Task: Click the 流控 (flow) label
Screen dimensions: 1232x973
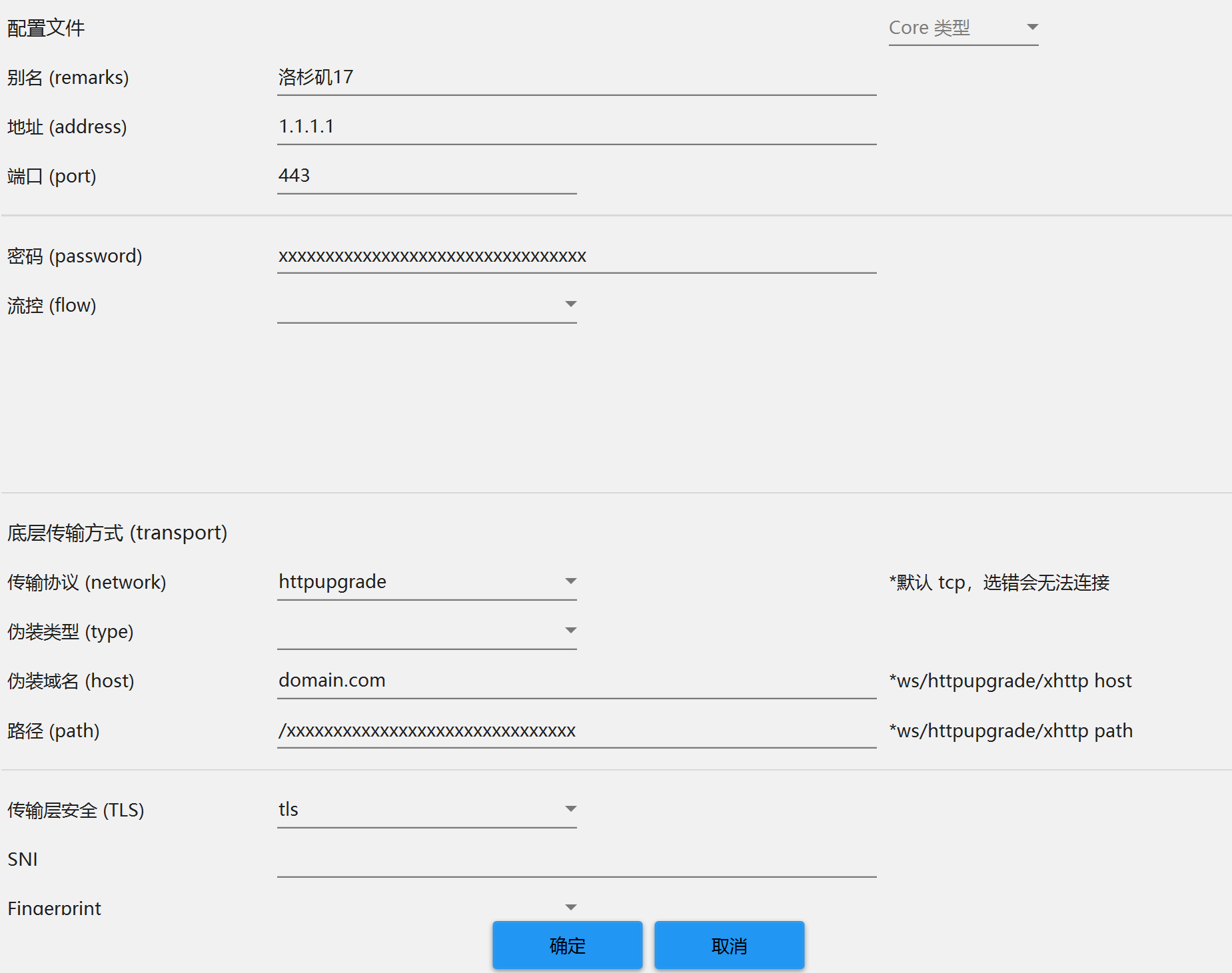Action: coord(51,306)
